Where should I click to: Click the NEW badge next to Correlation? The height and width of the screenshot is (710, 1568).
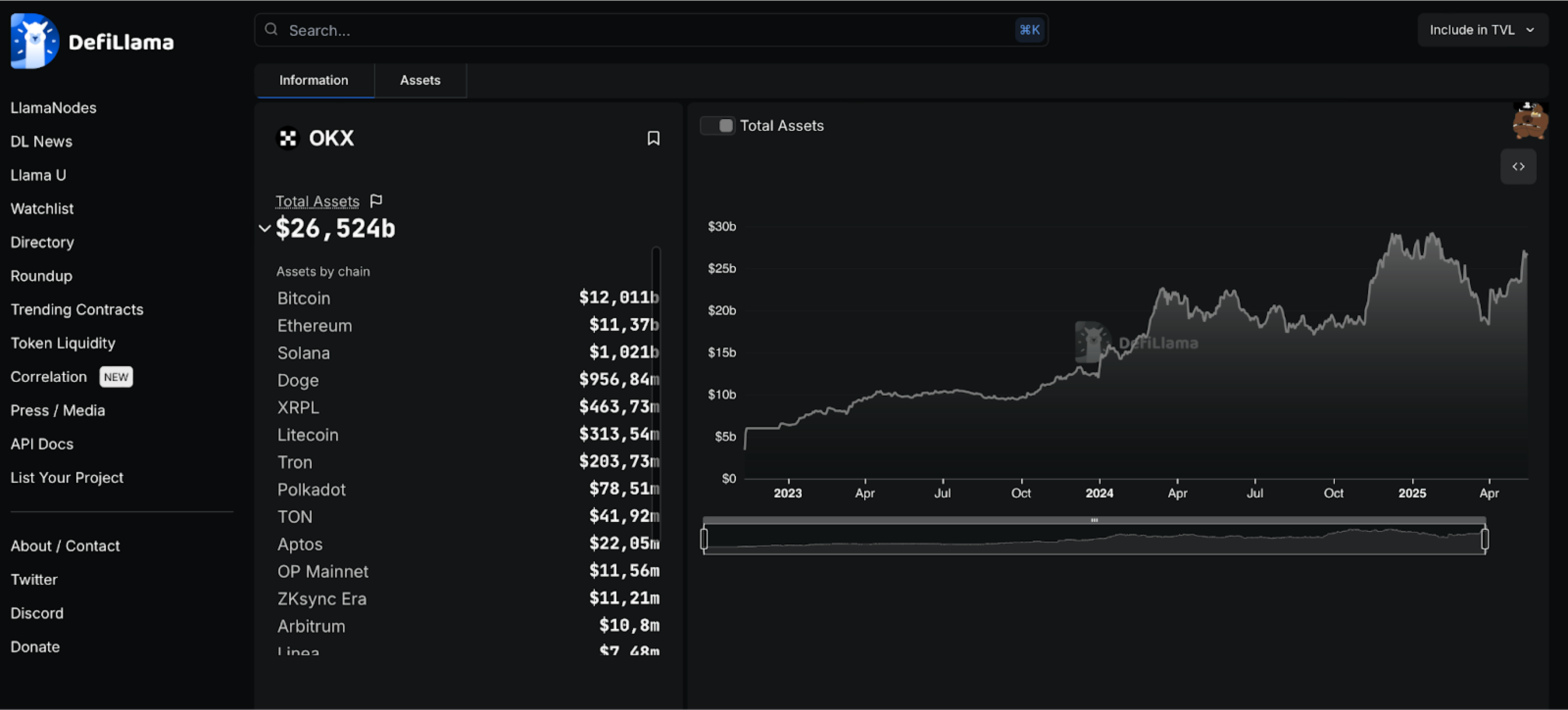[116, 377]
